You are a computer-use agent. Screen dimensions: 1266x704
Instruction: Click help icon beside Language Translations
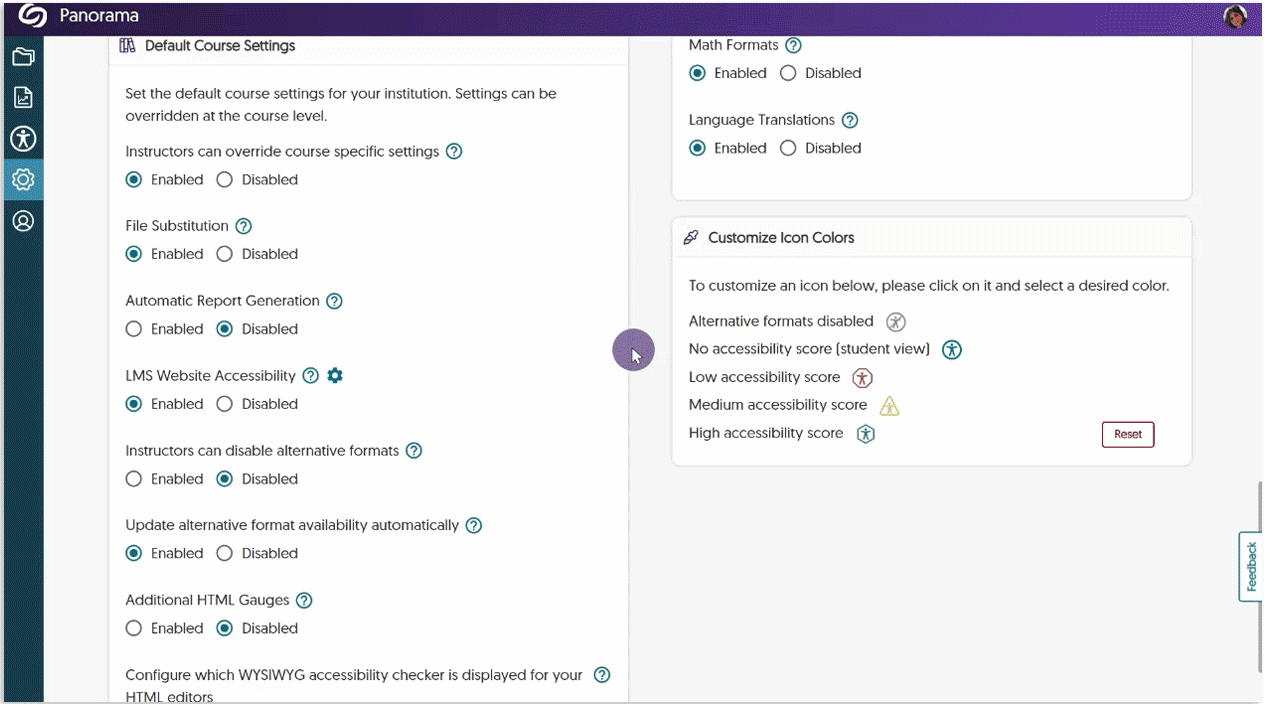850,120
